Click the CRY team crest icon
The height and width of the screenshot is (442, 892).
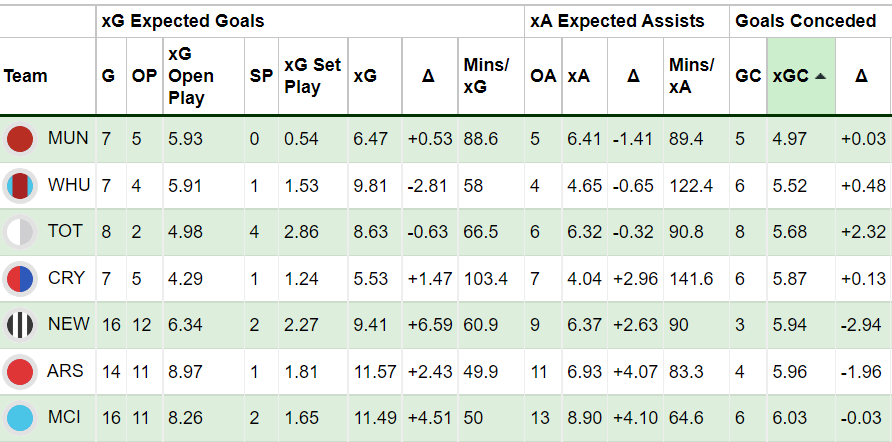tap(20, 278)
